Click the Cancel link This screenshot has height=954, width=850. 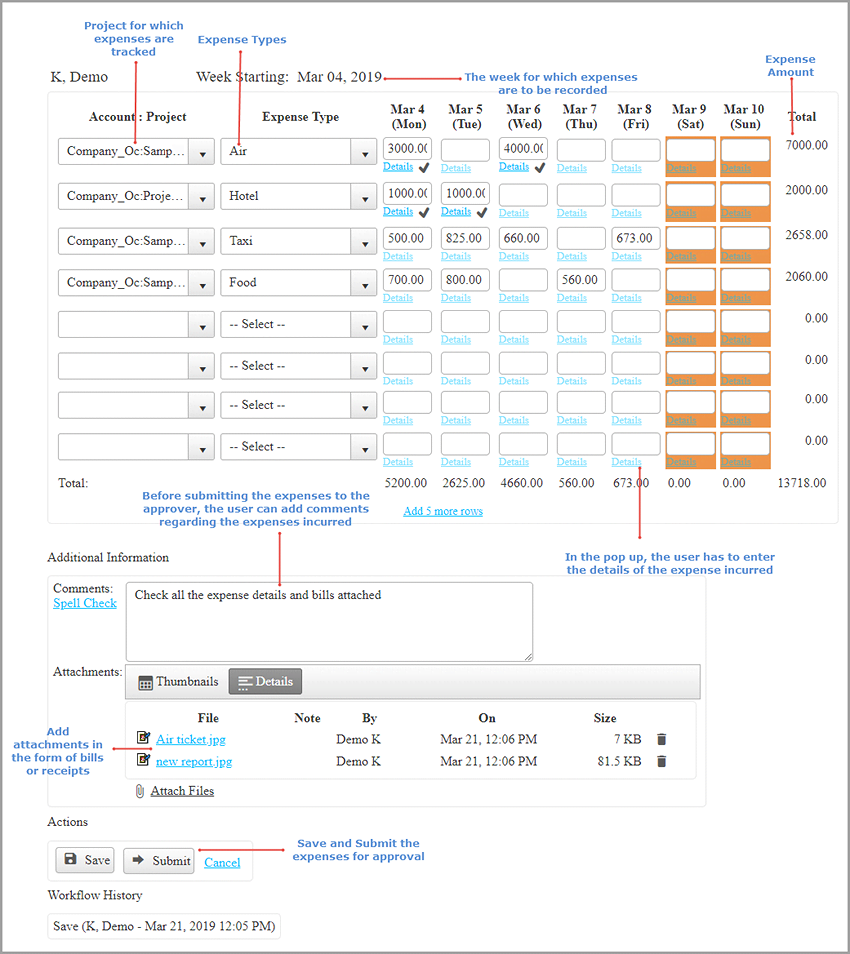pos(222,862)
